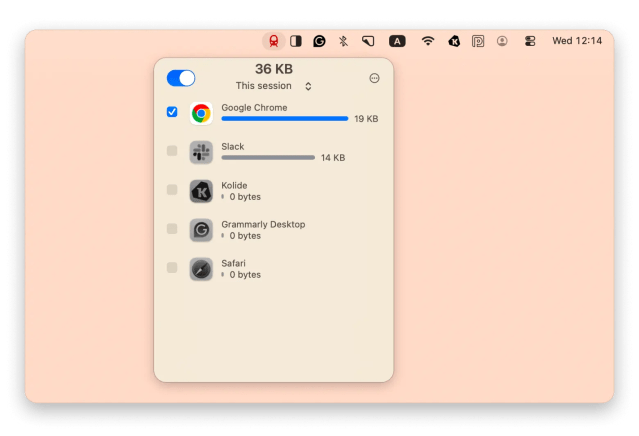
Task: Click the boxed P menu bar icon
Action: point(478,41)
